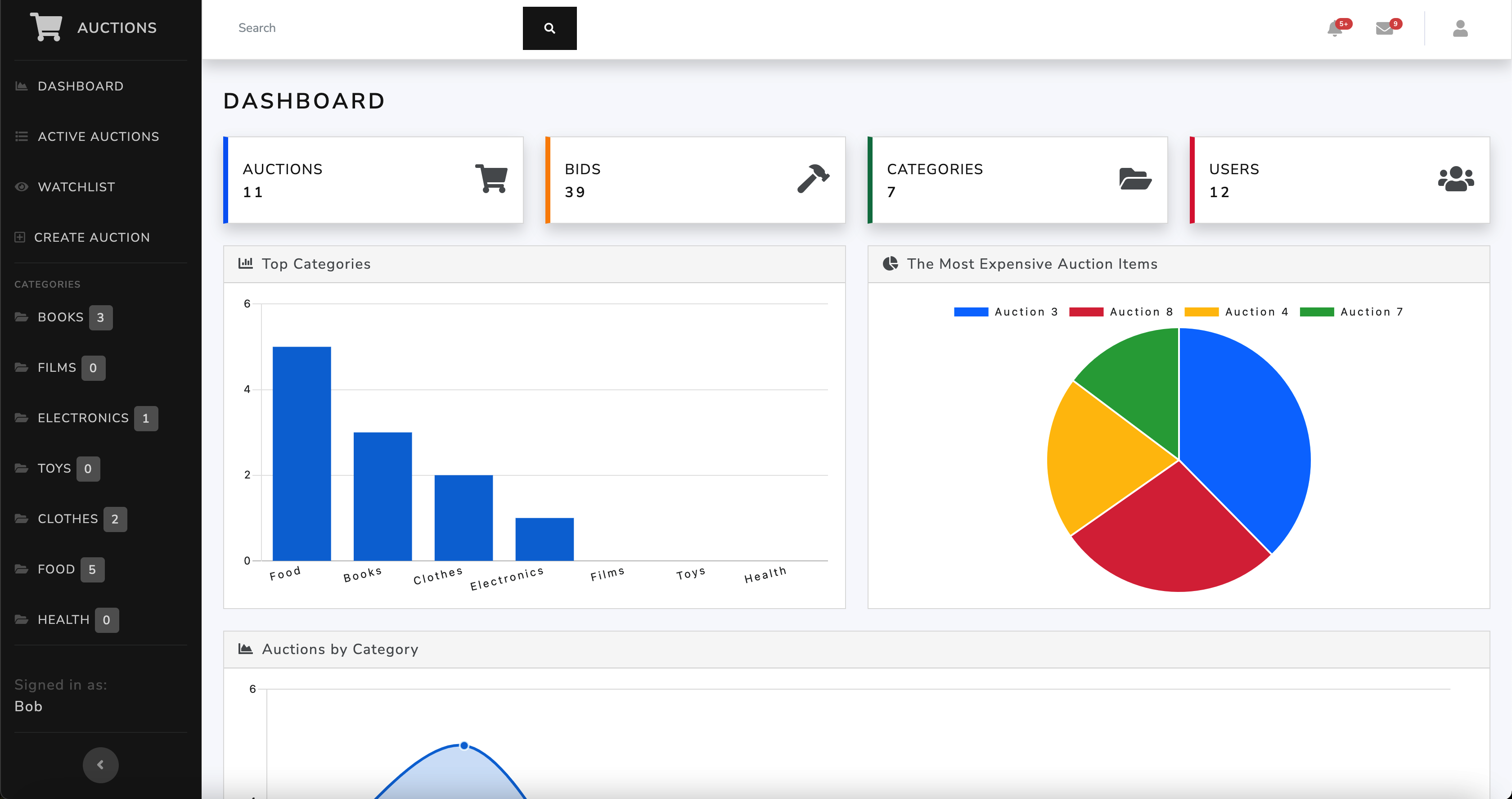Collapse the sidebar with the chevron button

(x=100, y=765)
